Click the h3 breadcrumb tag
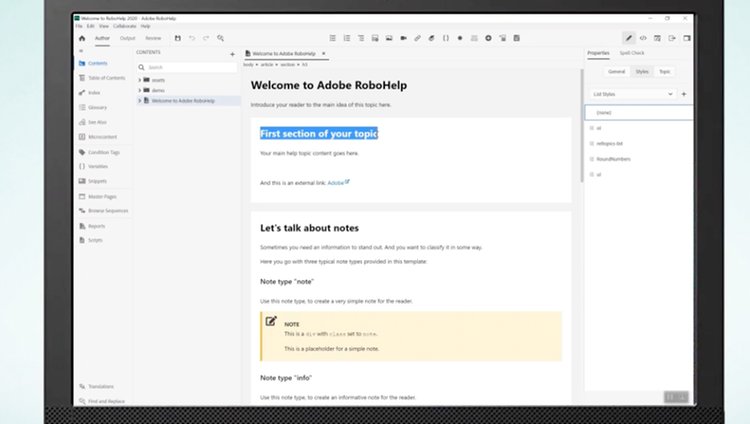The width and height of the screenshot is (750, 424). [305, 65]
